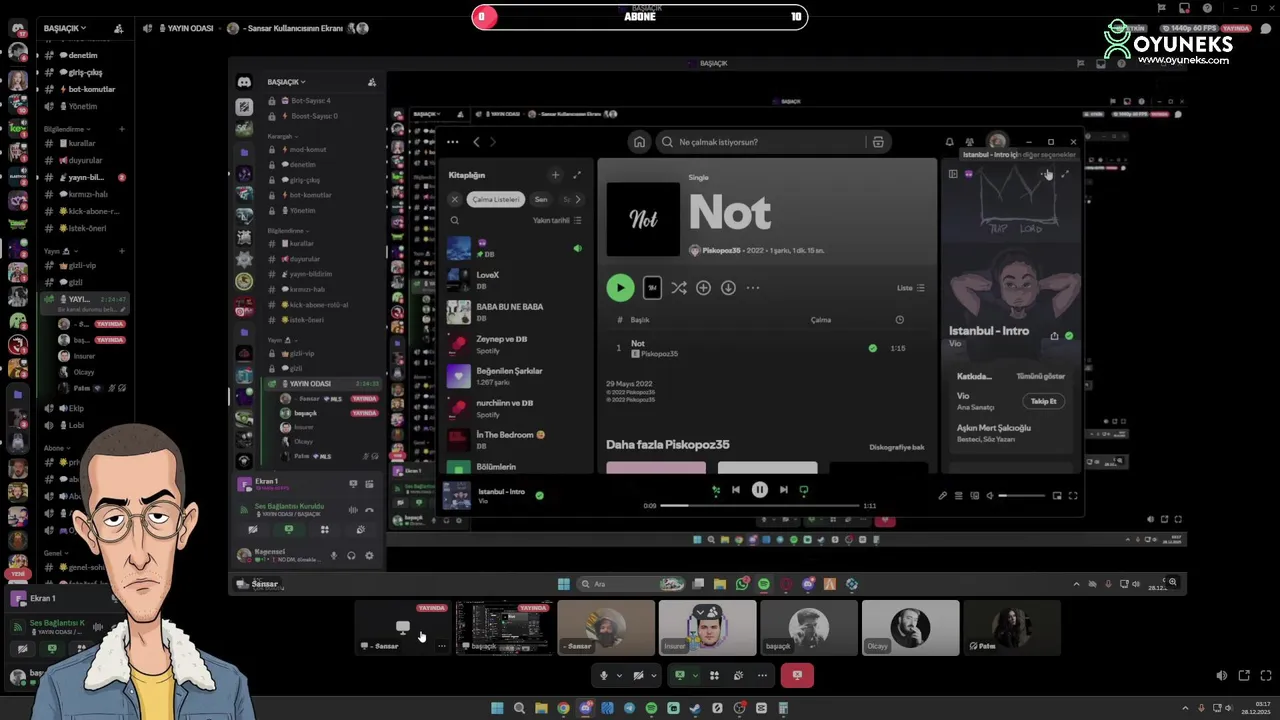Toggle the repeat button in player bar
Viewport: 1280px width, 720px height.
pyautogui.click(x=803, y=490)
